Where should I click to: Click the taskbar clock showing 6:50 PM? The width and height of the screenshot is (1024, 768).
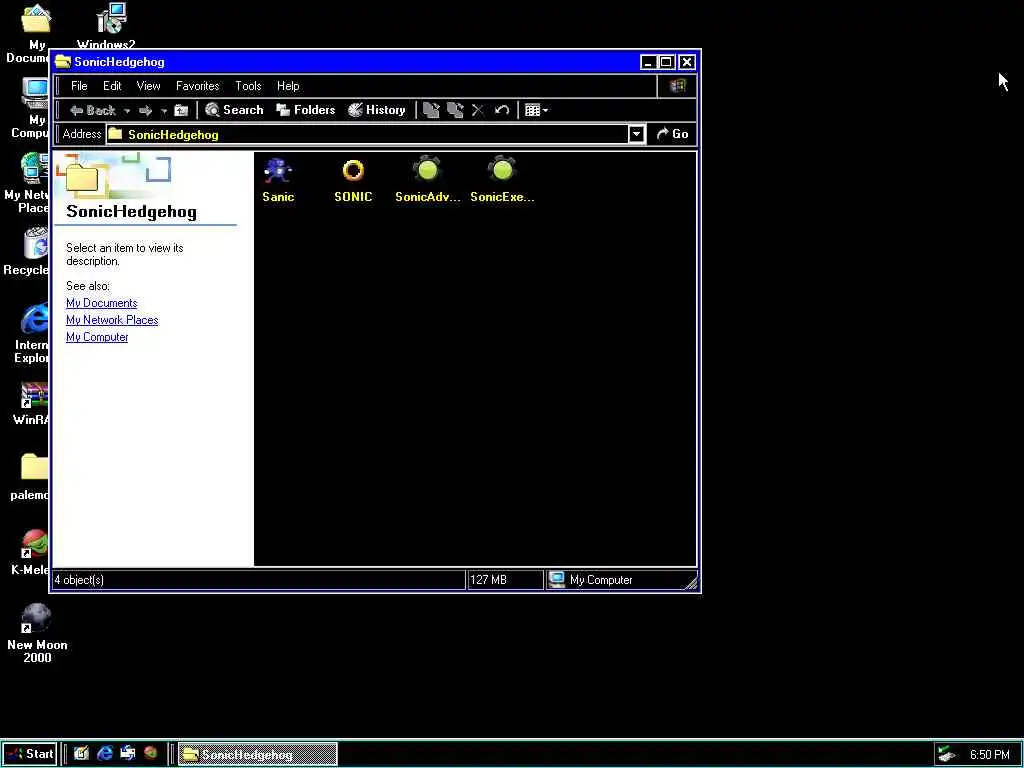tap(989, 754)
